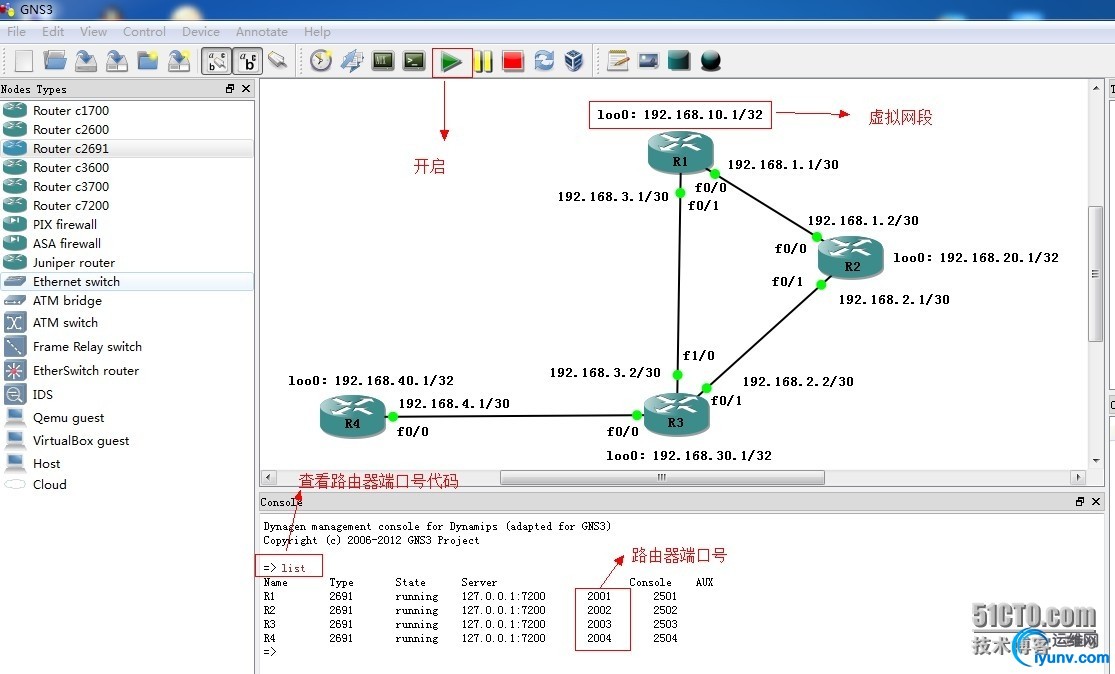Select IDS node type

(127, 394)
